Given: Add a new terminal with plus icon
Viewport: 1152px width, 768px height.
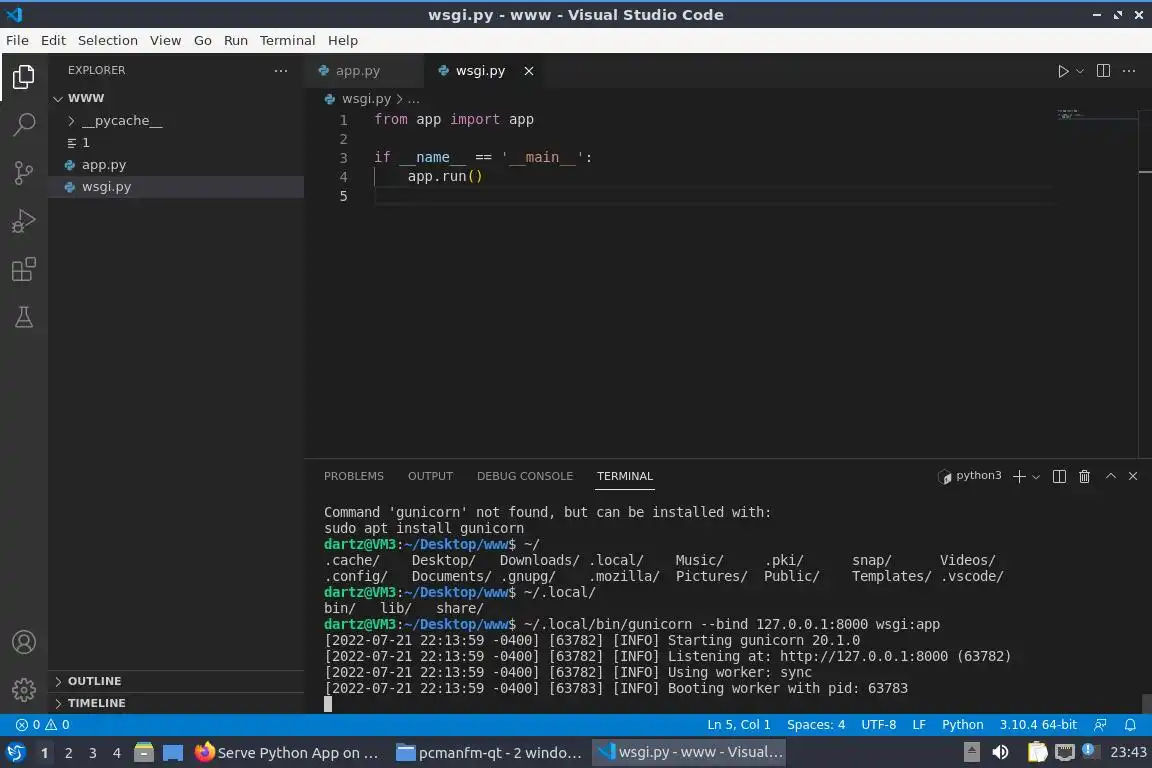Looking at the screenshot, I should 1019,476.
